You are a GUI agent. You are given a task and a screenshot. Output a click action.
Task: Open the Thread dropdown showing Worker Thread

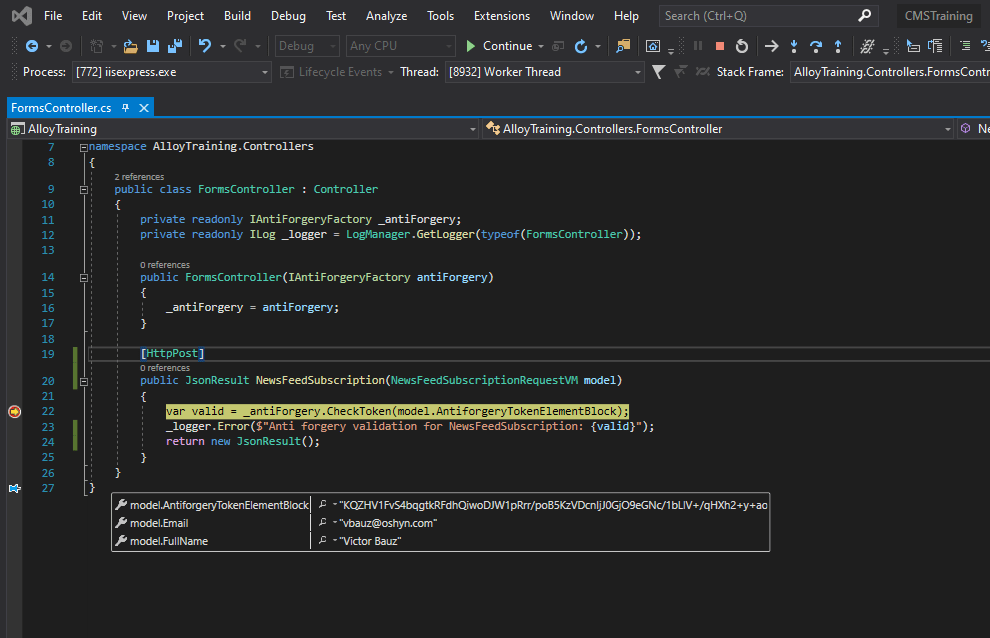pos(545,72)
